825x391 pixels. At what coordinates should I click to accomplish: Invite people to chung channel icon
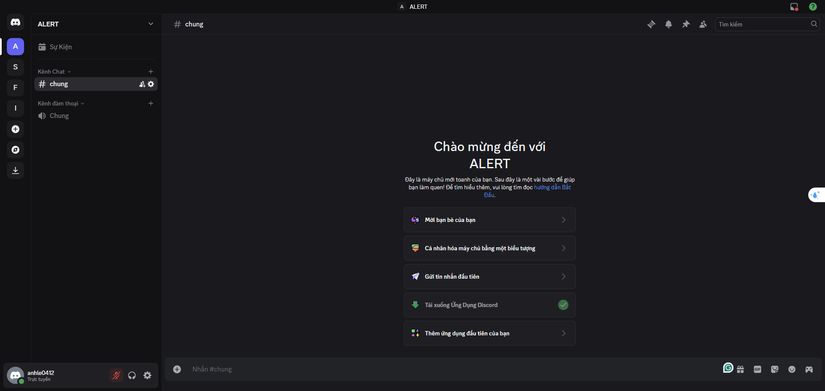tap(142, 84)
